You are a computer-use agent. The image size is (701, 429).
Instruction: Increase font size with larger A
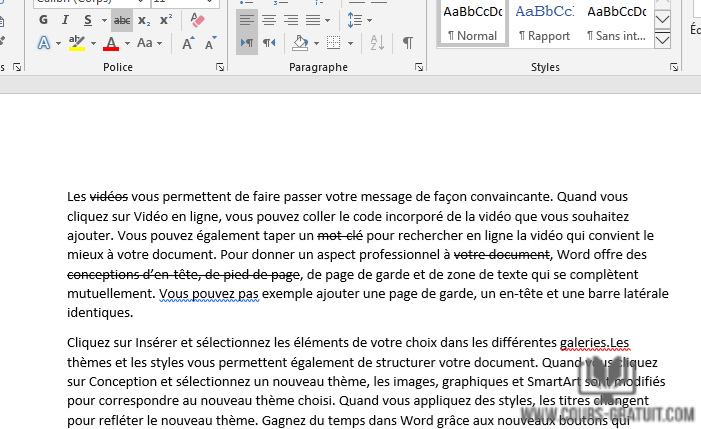(x=188, y=43)
